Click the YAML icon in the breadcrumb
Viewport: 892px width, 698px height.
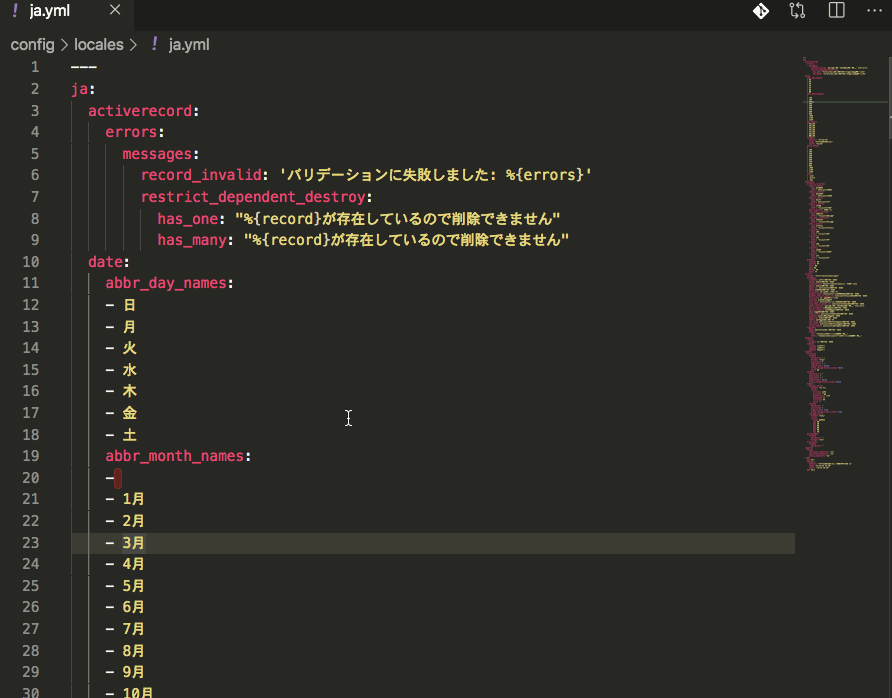154,44
